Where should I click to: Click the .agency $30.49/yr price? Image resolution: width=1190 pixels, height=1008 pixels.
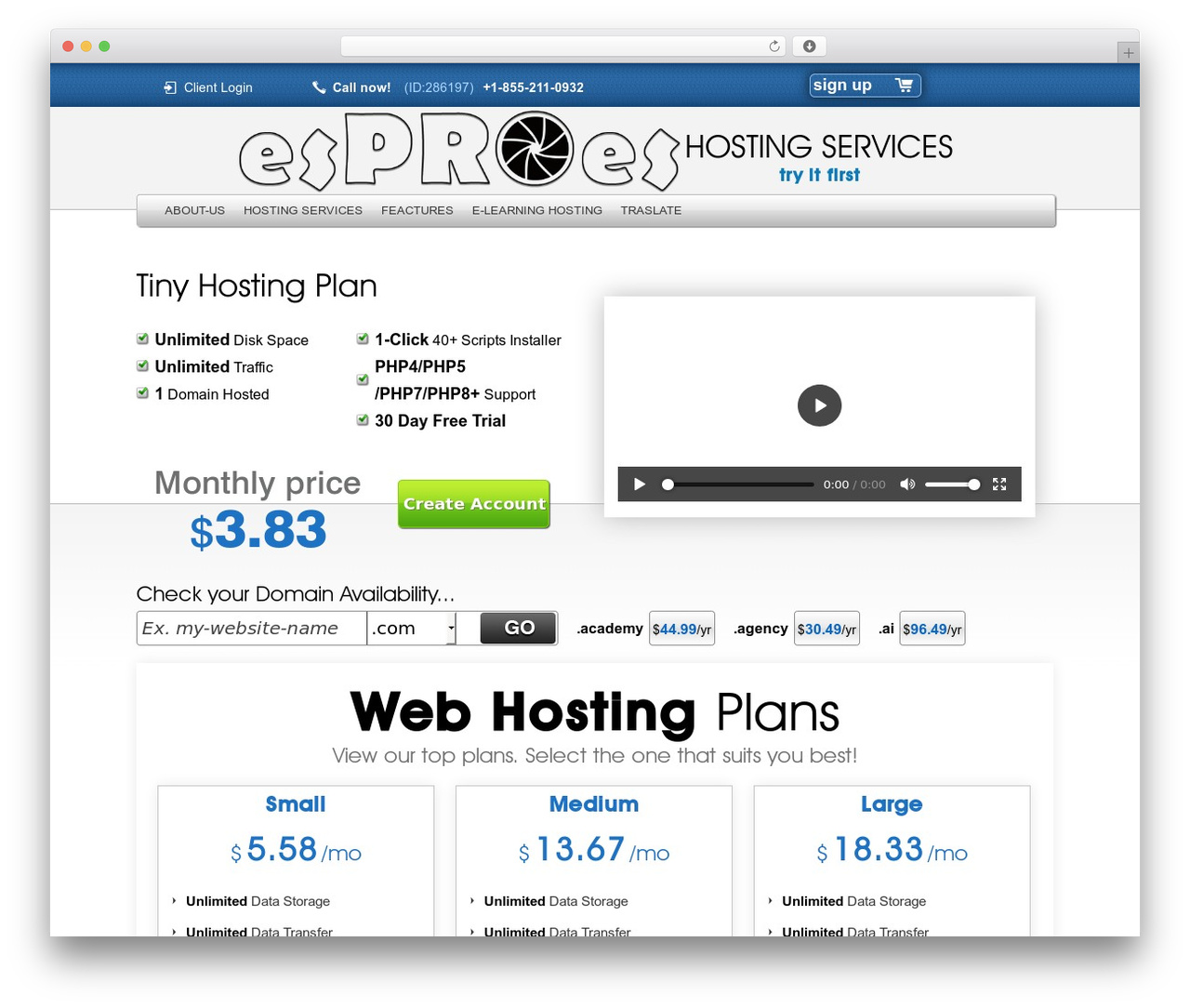click(826, 629)
